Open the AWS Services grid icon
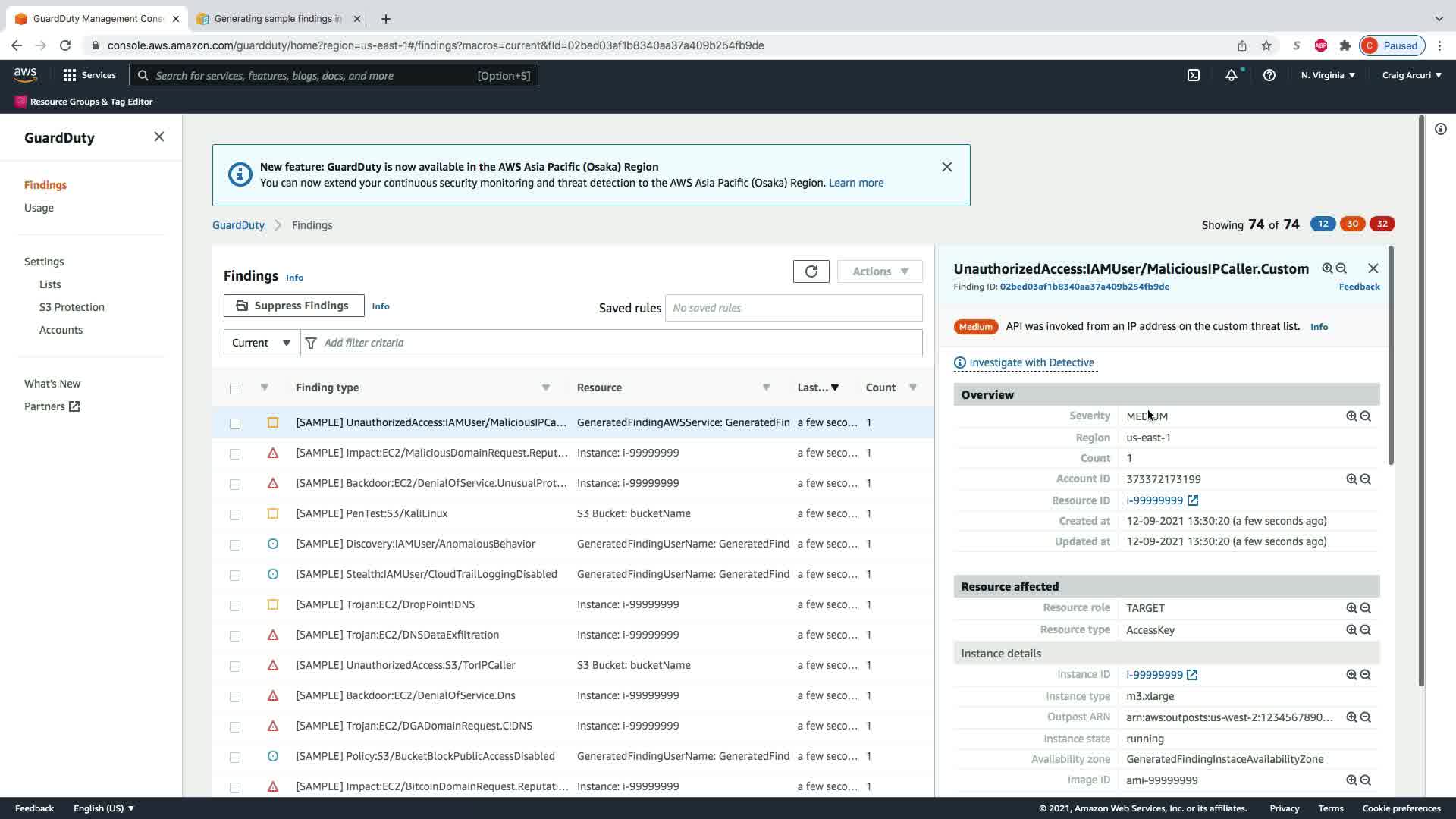Viewport: 1456px width, 819px height. [x=70, y=75]
